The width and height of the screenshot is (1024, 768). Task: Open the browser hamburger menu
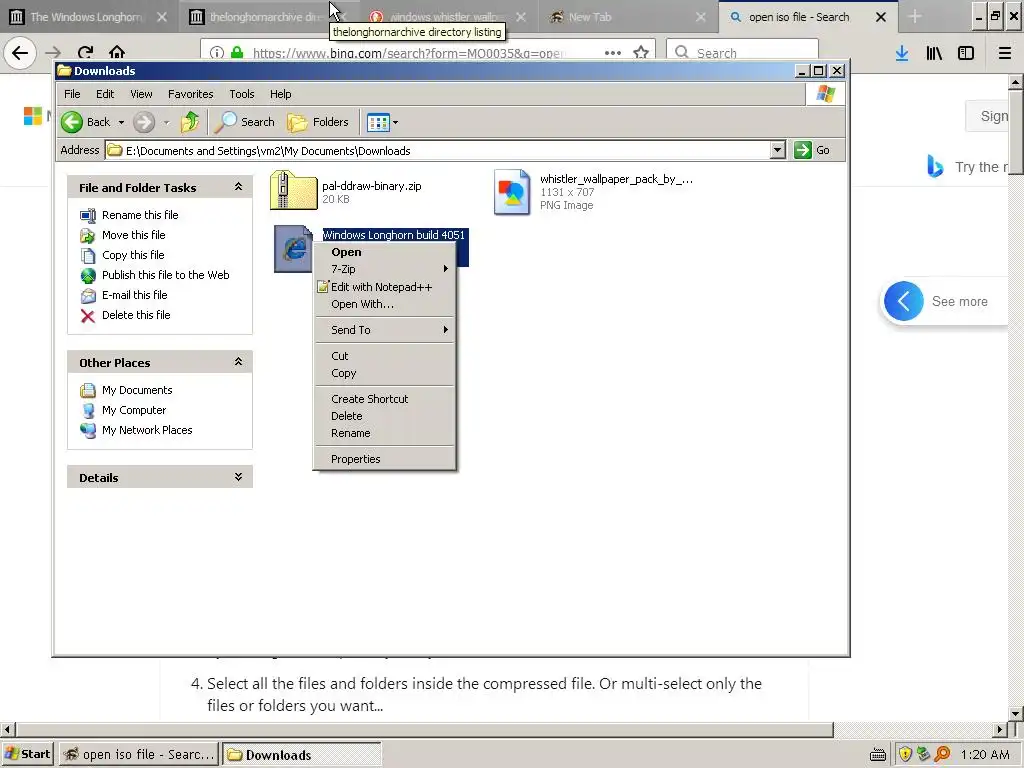[x=1004, y=53]
